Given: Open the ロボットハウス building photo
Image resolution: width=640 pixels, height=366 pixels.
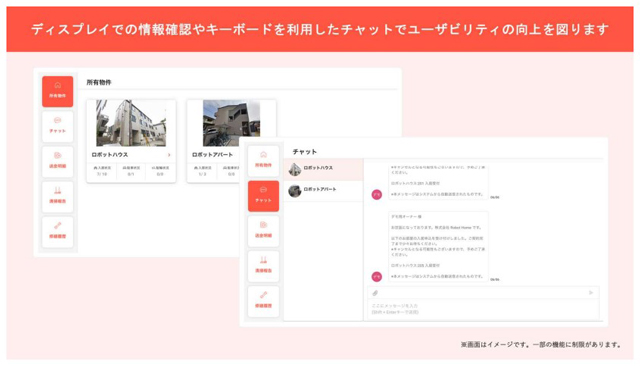Looking at the screenshot, I should pos(131,123).
